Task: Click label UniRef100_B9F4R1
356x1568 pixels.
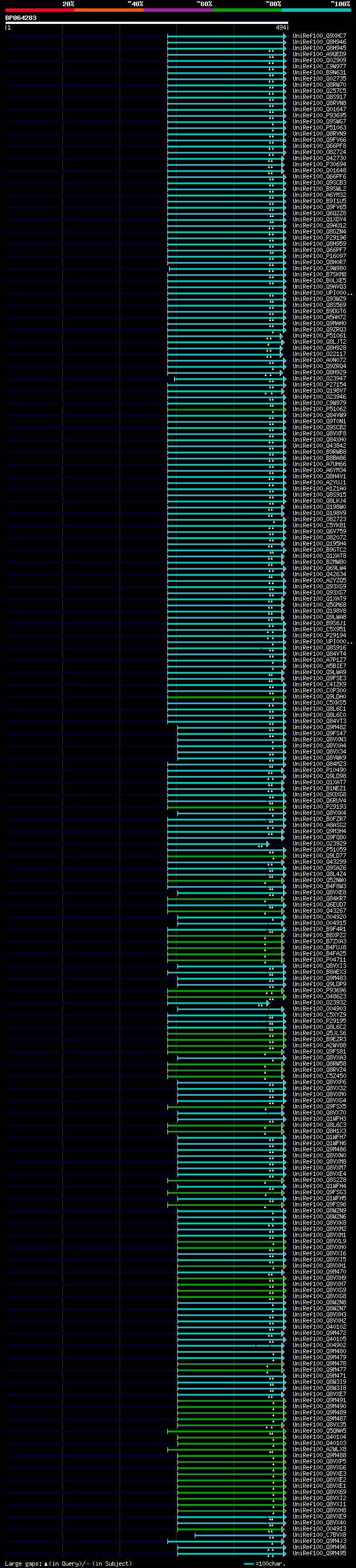Action: [x=319, y=929]
